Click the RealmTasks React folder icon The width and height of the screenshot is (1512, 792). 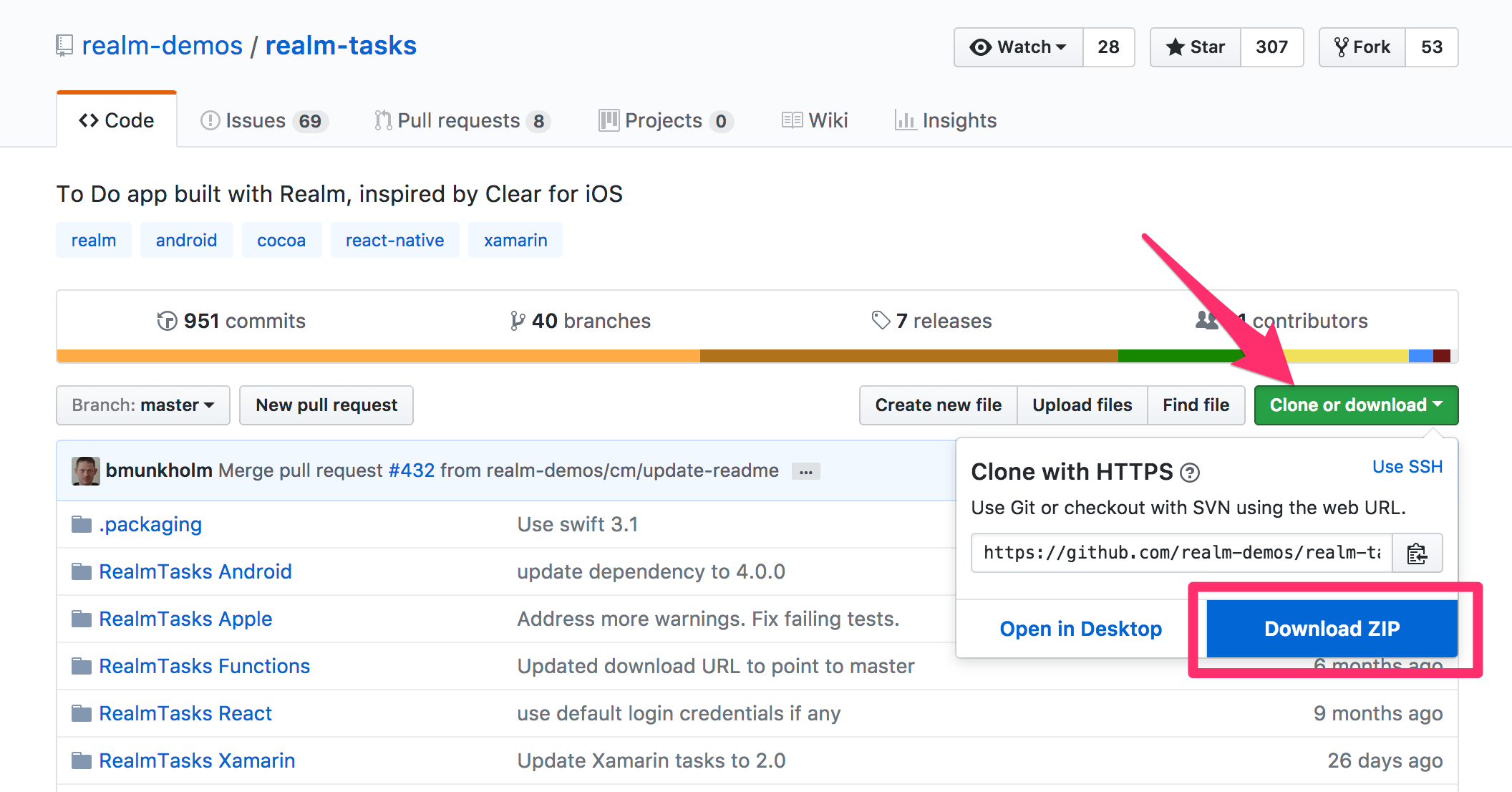pyautogui.click(x=82, y=714)
